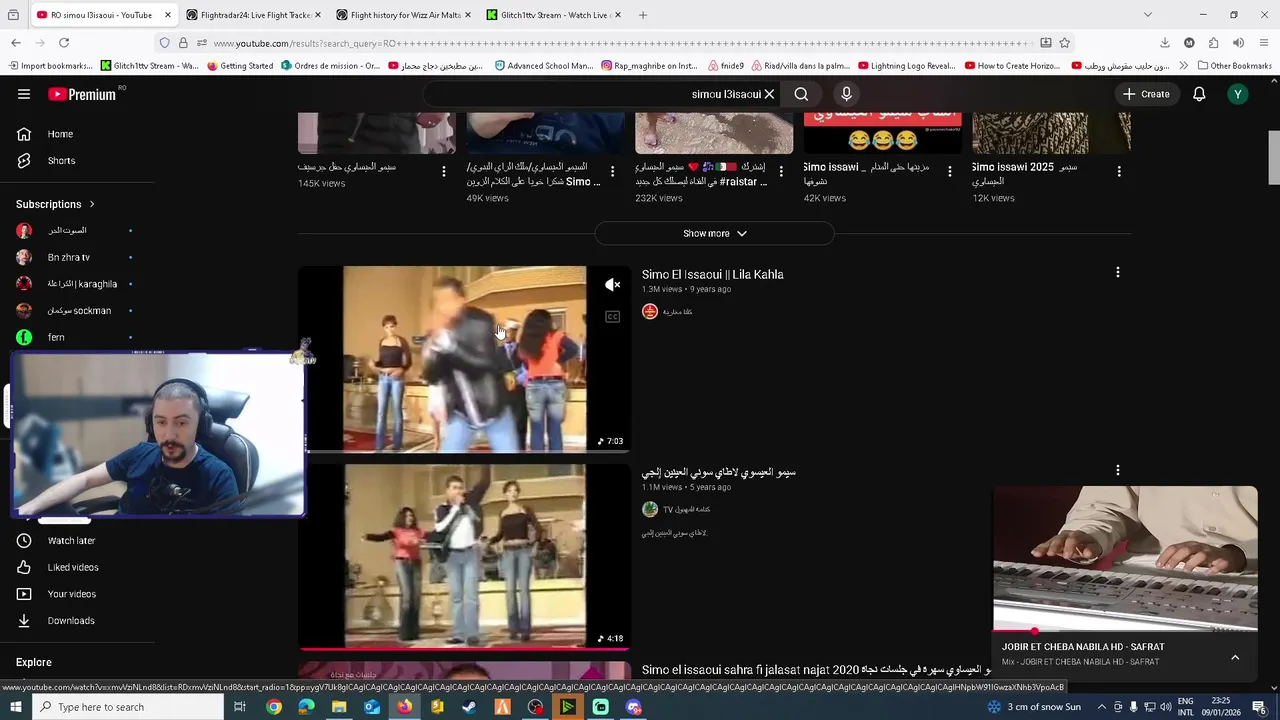Open the Getting Started bookmark

tap(240, 66)
